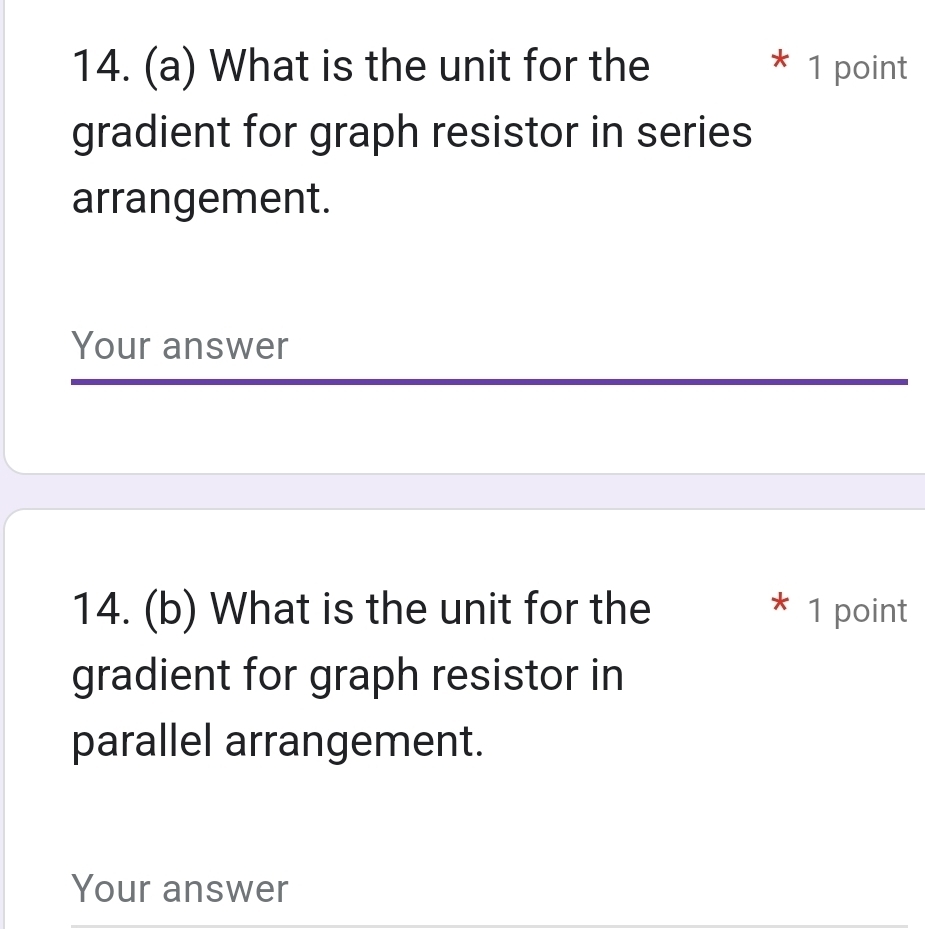Click the purple underline under 14(a) answer
The image size is (925, 929).
(488, 381)
